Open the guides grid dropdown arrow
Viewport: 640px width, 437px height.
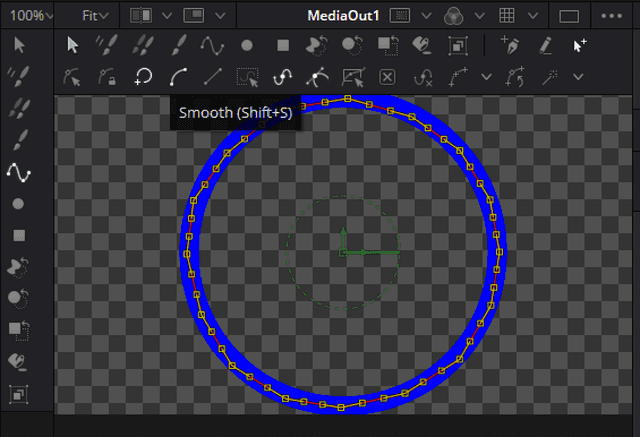(533, 16)
